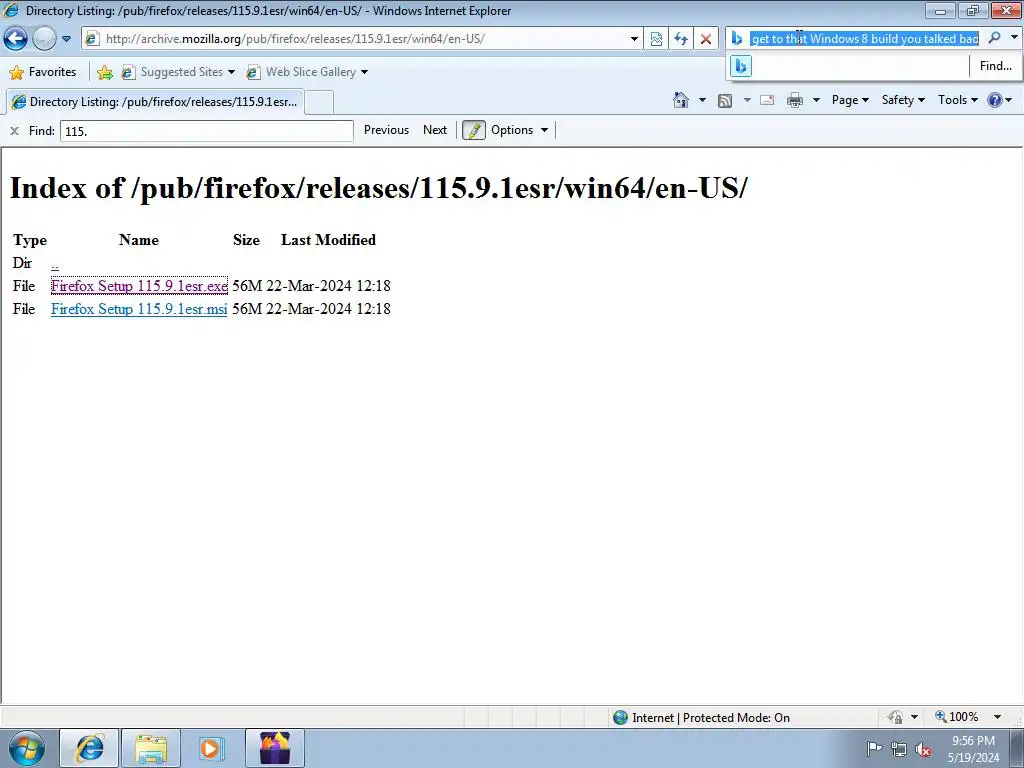Click the Refresh page icon
1024x768 pixels.
point(681,39)
